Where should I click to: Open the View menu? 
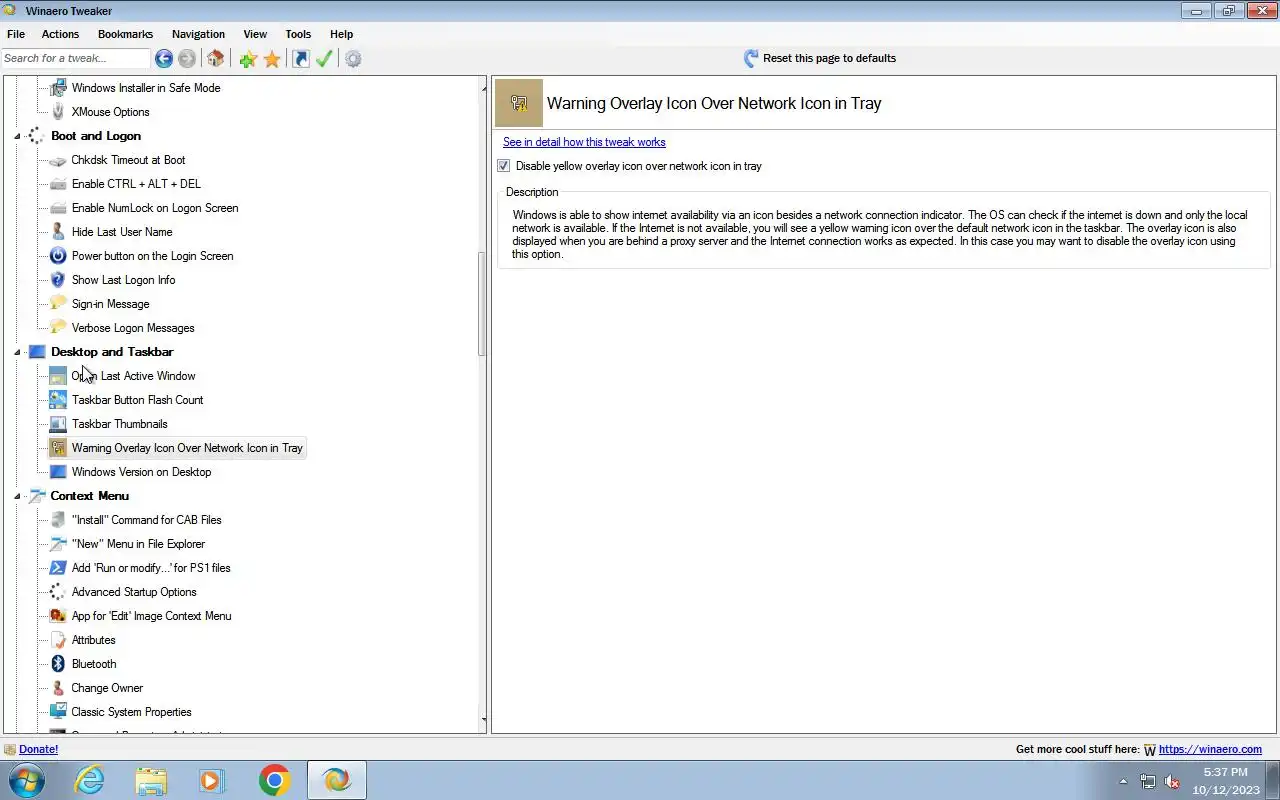pyautogui.click(x=255, y=34)
